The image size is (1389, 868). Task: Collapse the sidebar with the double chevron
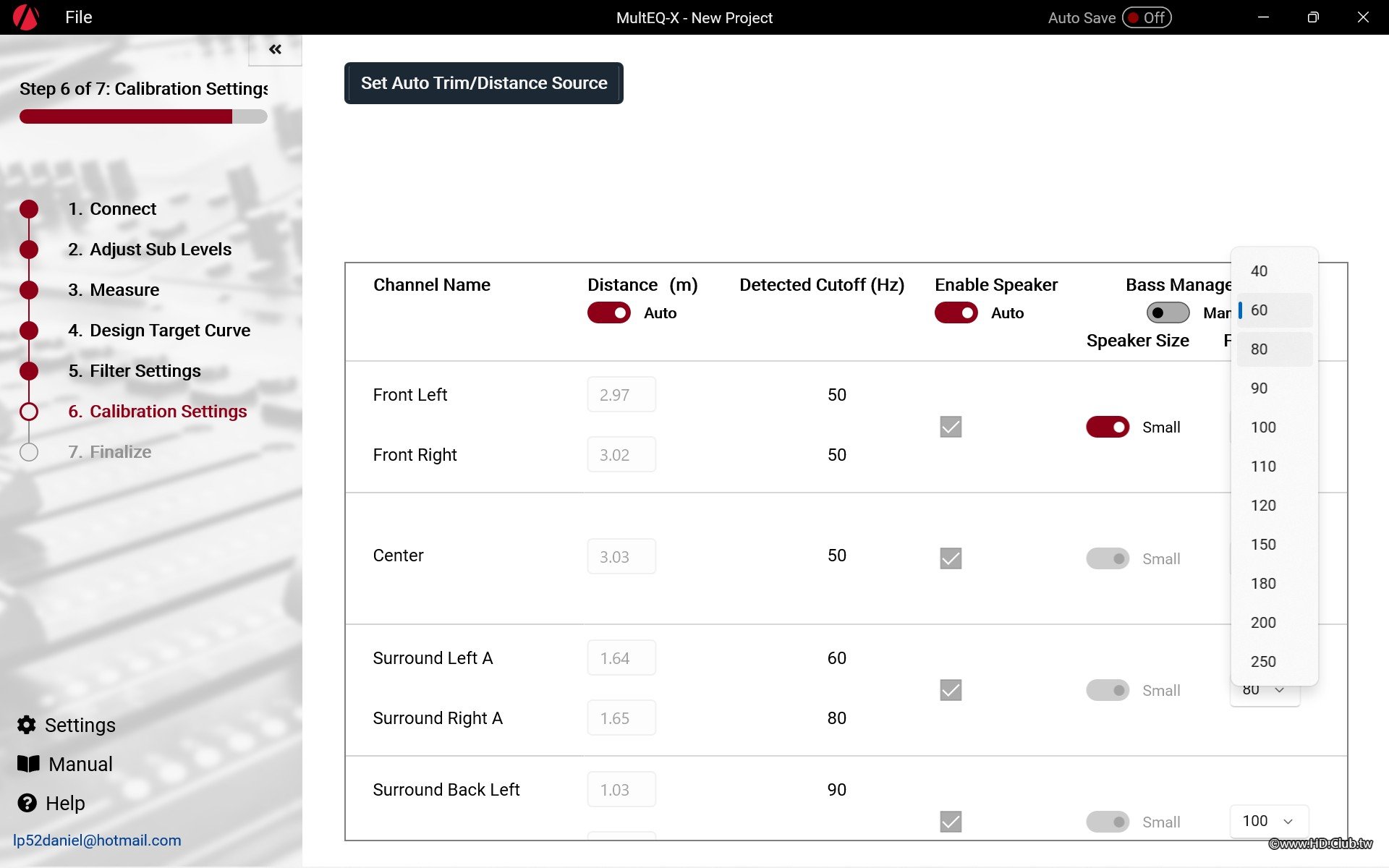click(x=275, y=49)
